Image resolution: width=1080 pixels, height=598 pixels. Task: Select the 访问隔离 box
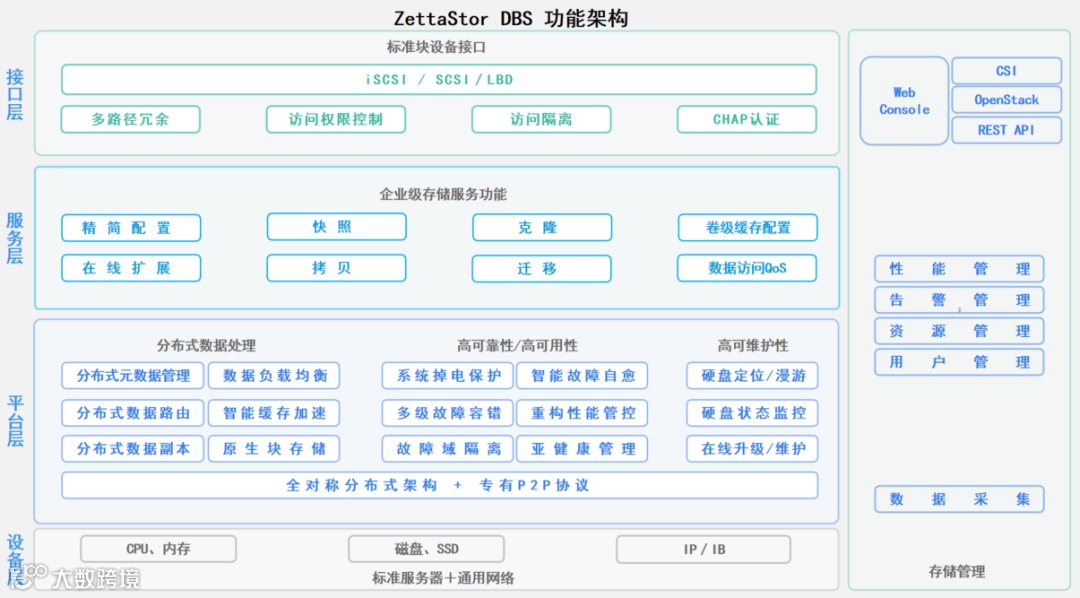[541, 119]
